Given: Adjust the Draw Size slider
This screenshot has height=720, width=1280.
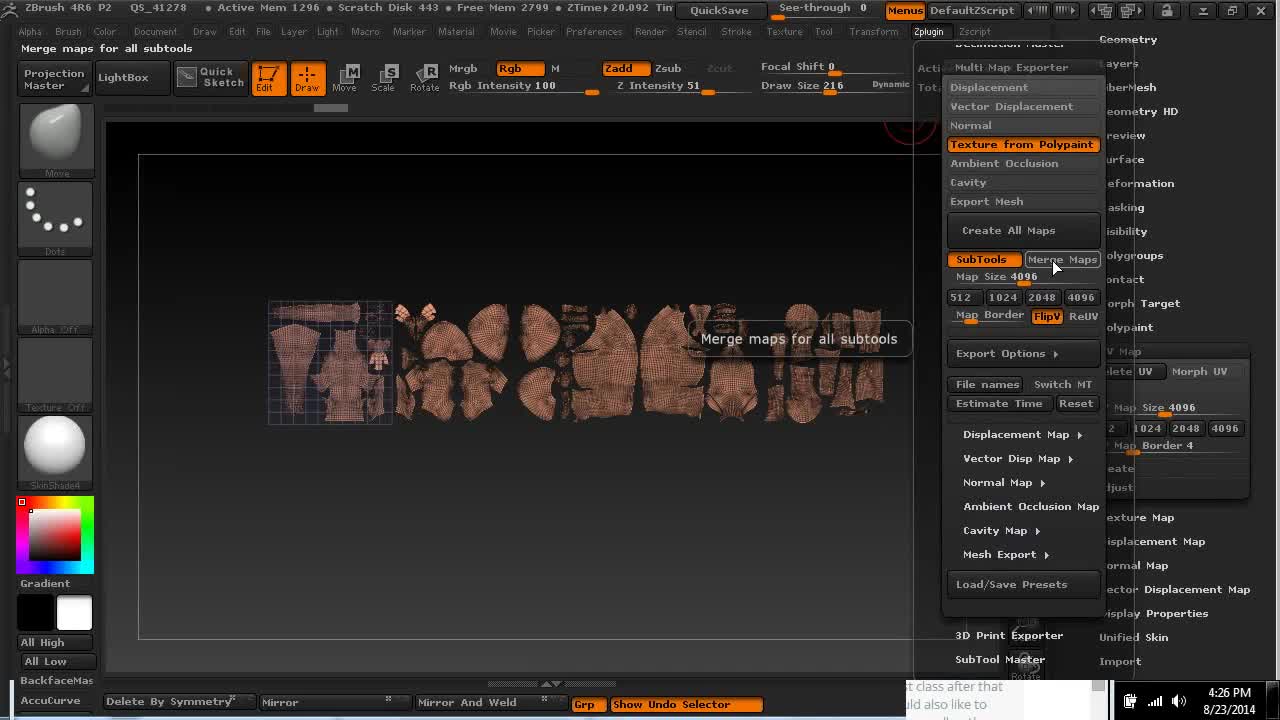Looking at the screenshot, I should [815, 86].
